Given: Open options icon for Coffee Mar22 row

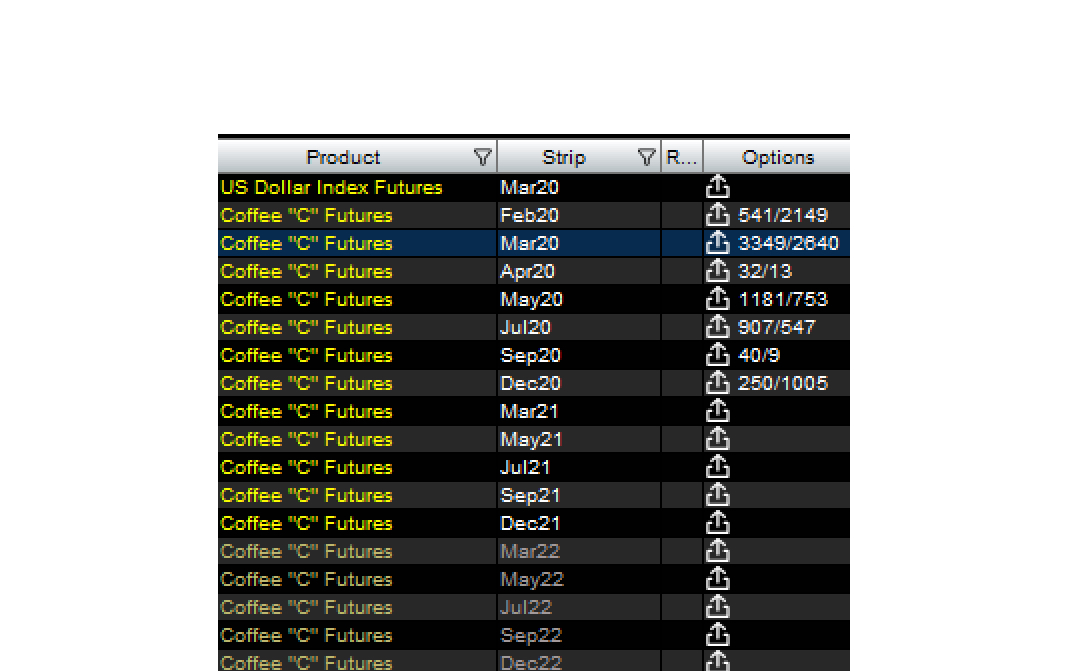Looking at the screenshot, I should click(718, 551).
